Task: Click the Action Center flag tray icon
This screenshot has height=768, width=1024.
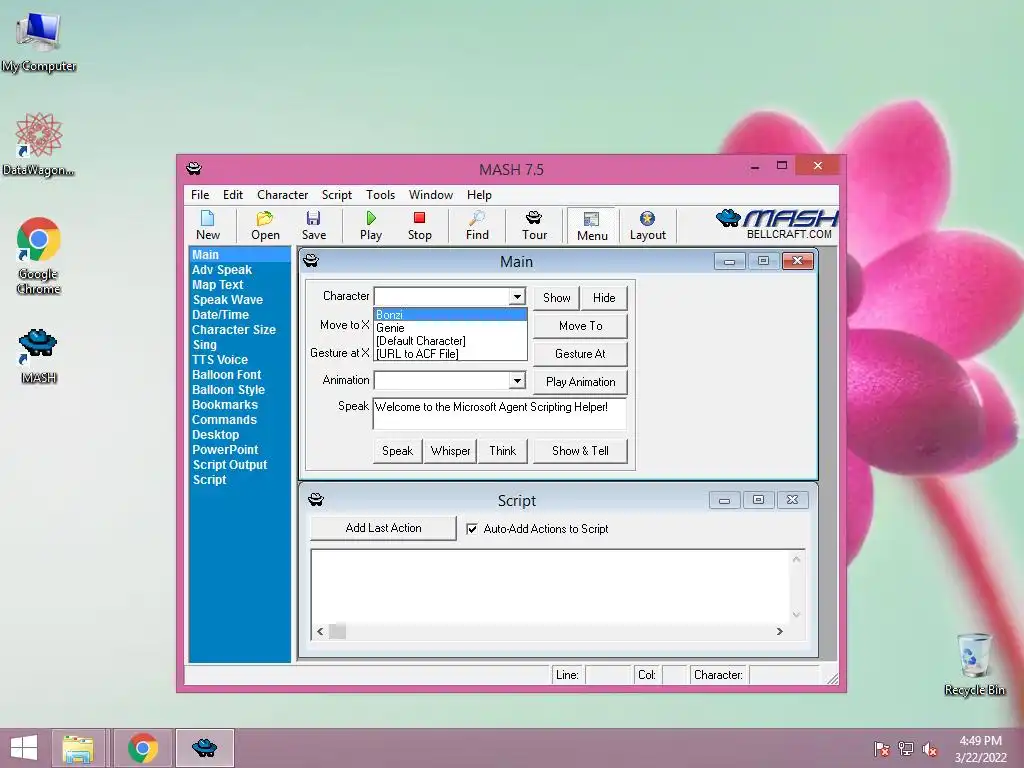Action: click(882, 749)
